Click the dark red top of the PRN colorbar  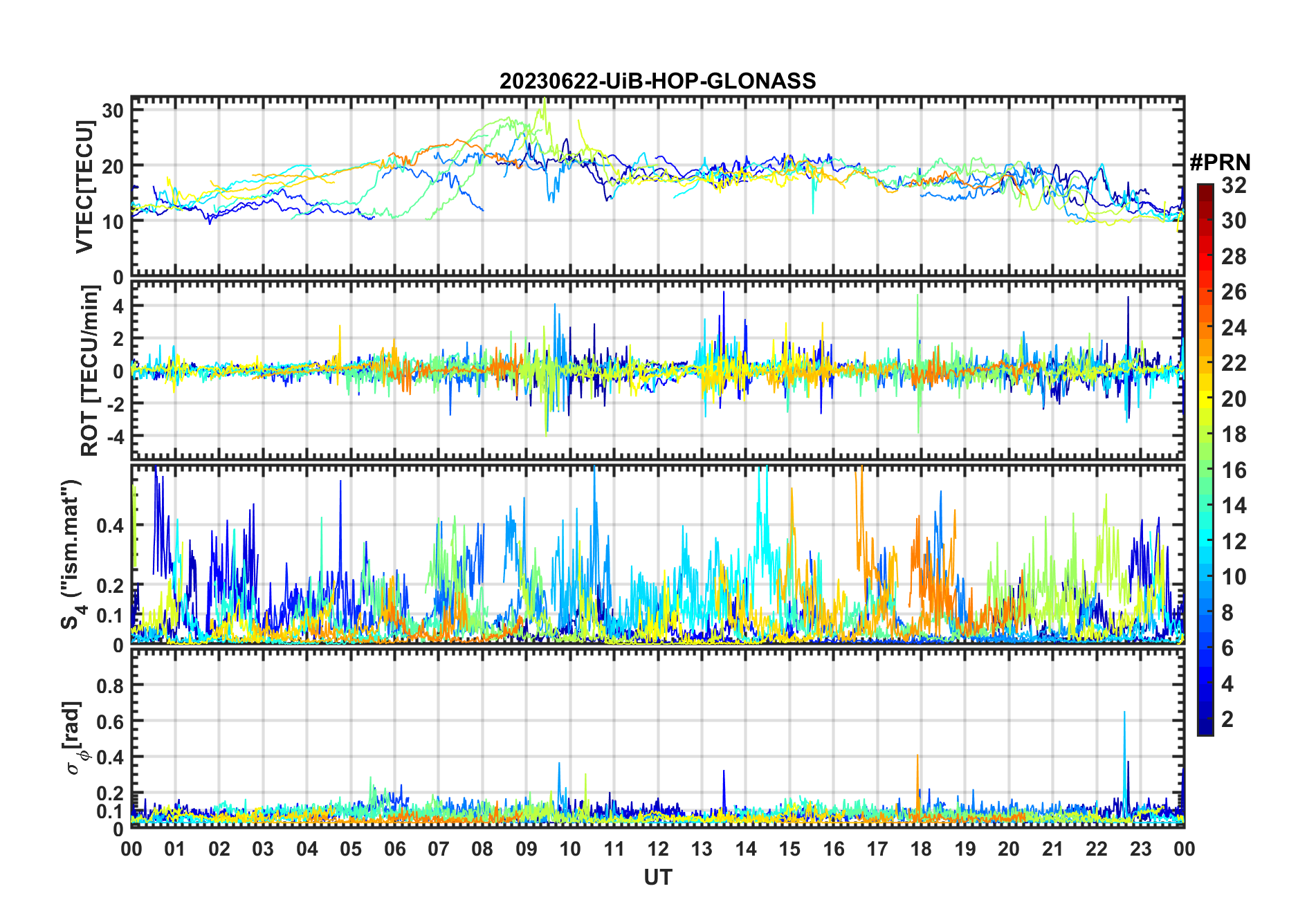tap(1205, 190)
